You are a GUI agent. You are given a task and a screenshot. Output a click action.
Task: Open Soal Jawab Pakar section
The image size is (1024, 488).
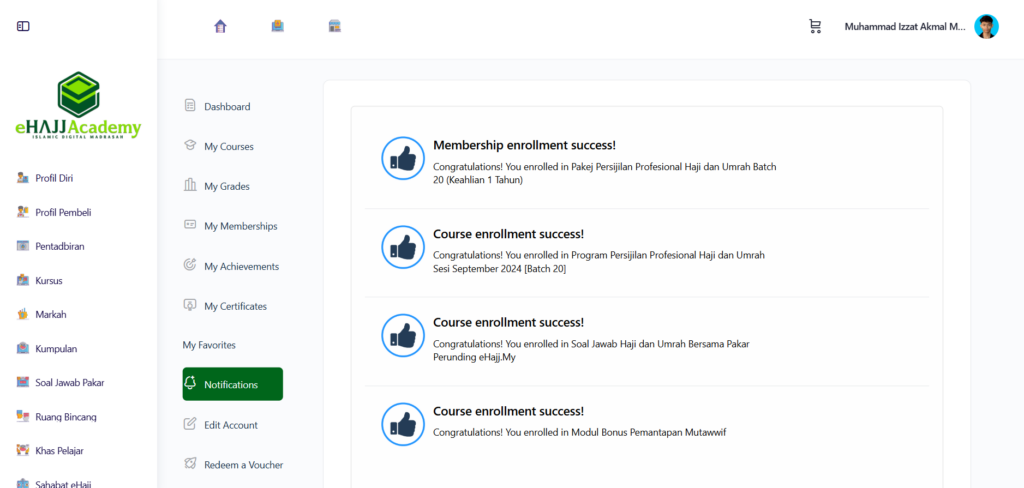pos(69,382)
